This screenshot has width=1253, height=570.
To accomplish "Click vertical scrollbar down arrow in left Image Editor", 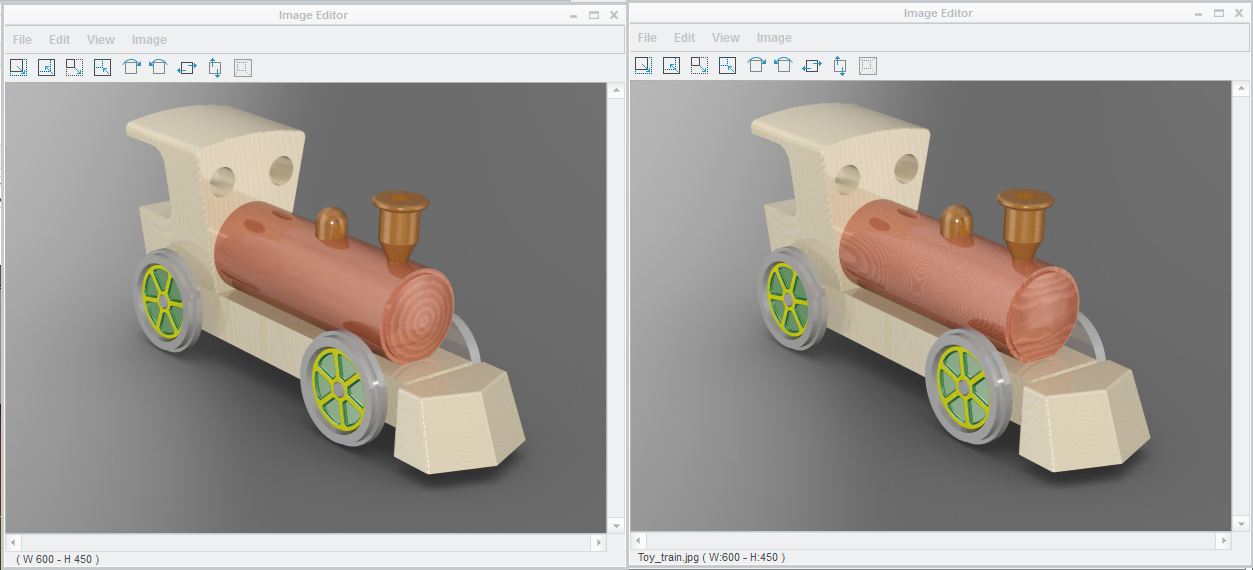I will pyautogui.click(x=614, y=526).
